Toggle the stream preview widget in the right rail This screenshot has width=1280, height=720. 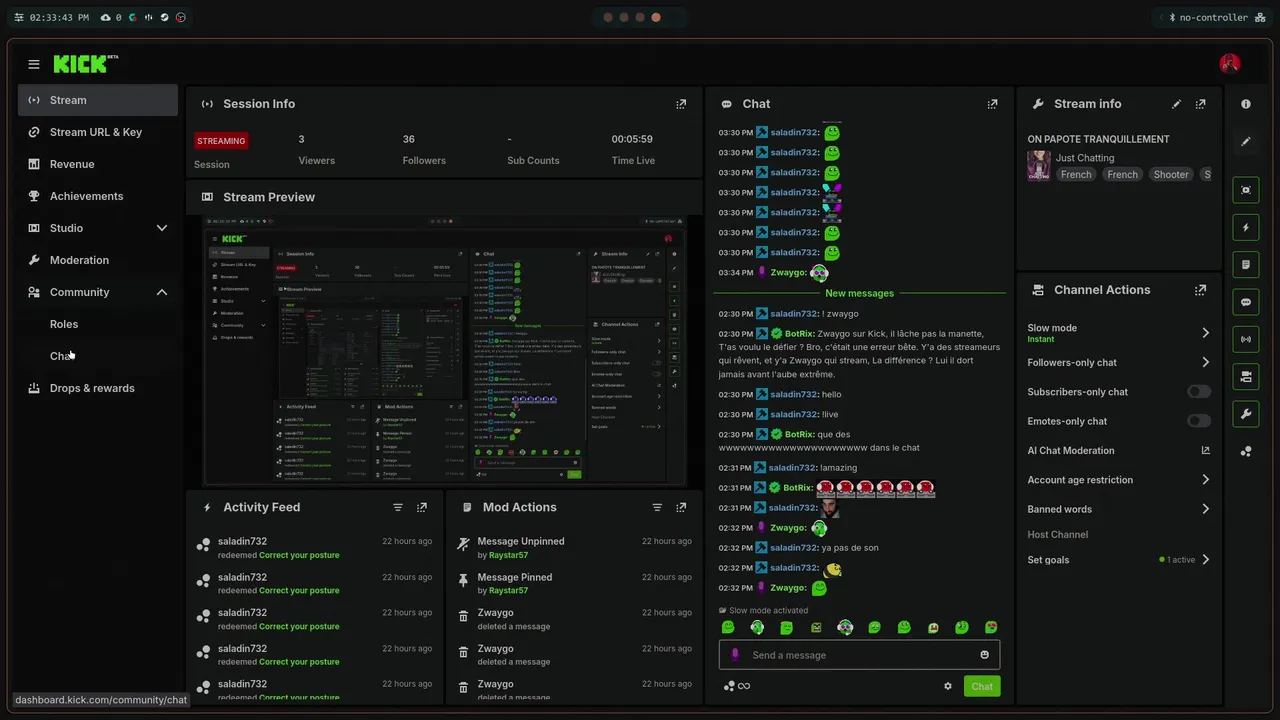(x=1246, y=190)
